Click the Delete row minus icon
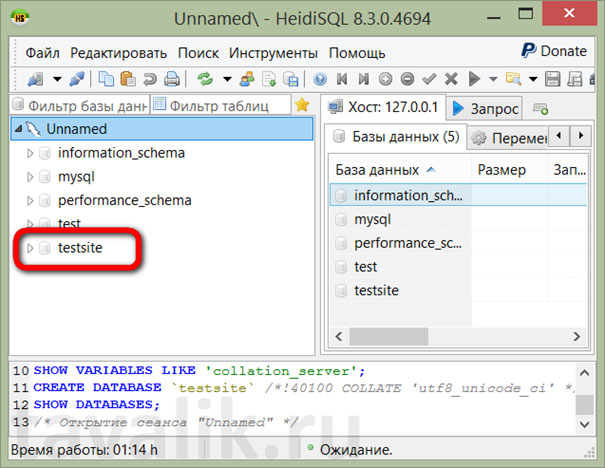Image resolution: width=605 pixels, height=468 pixels. pos(407,79)
